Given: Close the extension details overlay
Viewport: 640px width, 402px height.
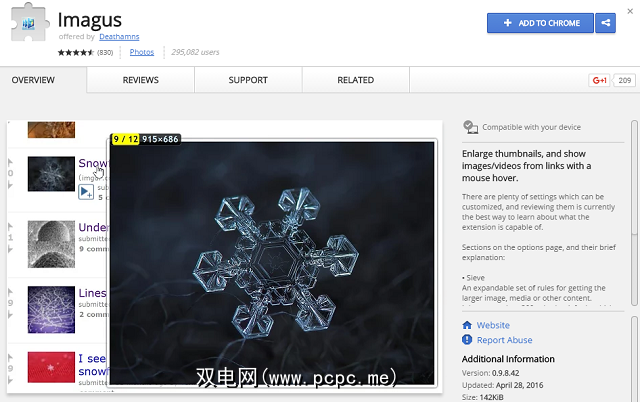Looking at the screenshot, I should tap(630, 11).
